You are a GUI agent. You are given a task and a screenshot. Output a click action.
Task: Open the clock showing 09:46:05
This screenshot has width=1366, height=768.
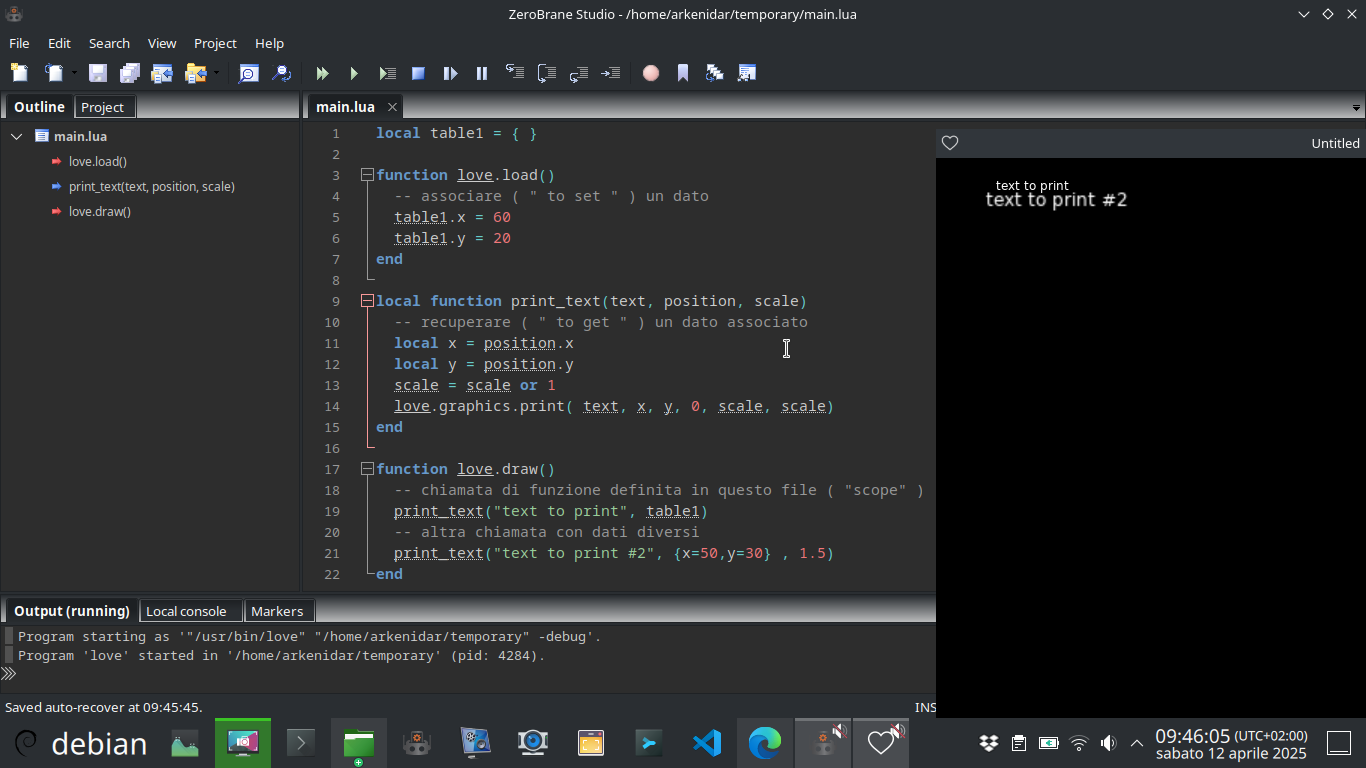click(x=1231, y=743)
